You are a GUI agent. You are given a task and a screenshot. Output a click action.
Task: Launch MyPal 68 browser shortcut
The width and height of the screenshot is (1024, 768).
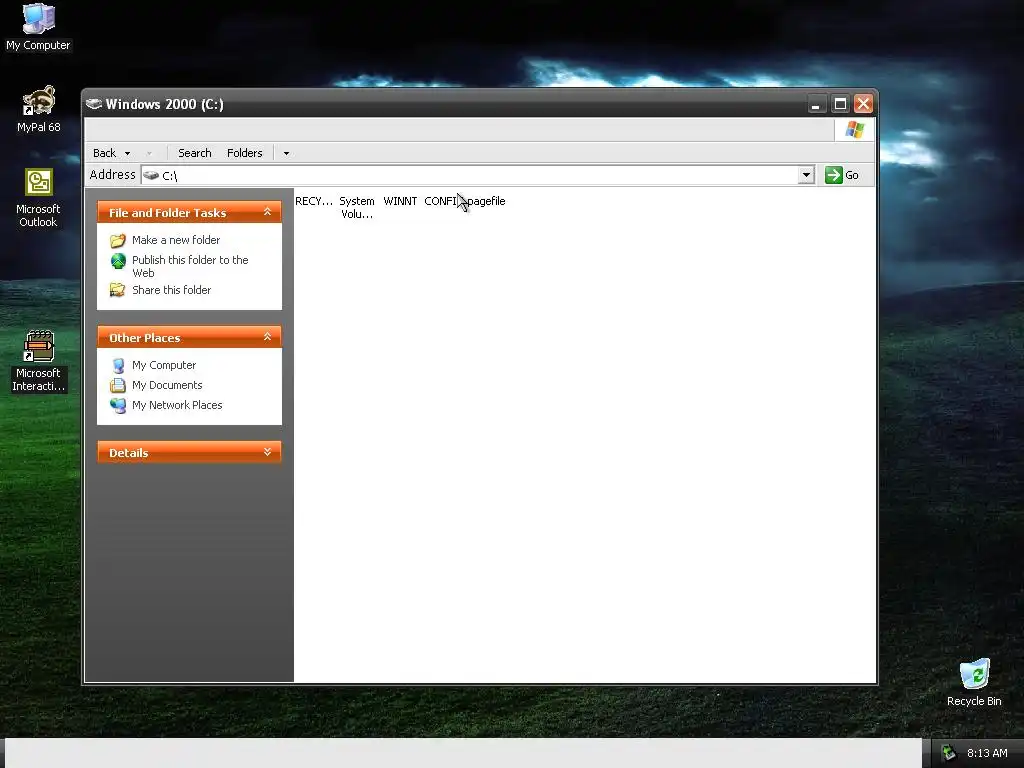[39, 109]
